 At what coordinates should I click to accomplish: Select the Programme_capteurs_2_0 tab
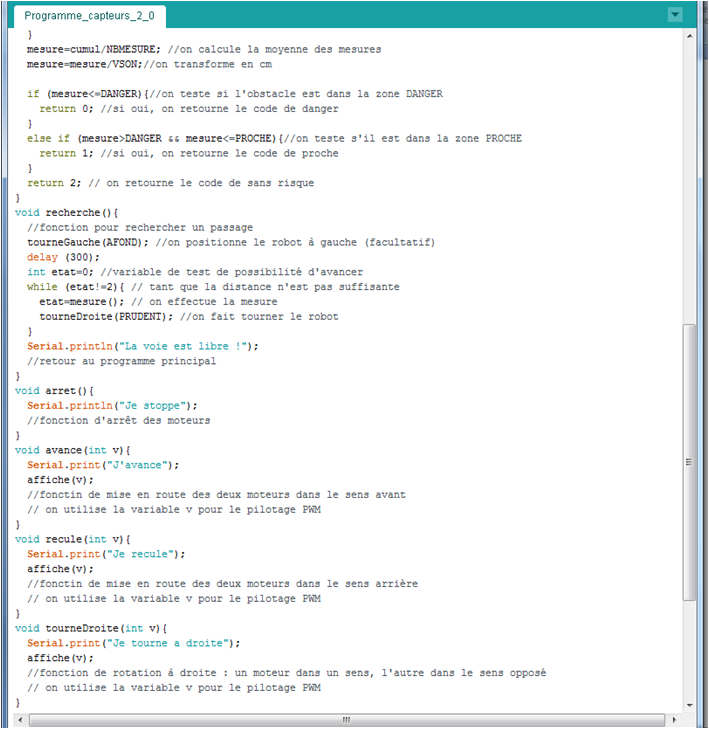(89, 16)
